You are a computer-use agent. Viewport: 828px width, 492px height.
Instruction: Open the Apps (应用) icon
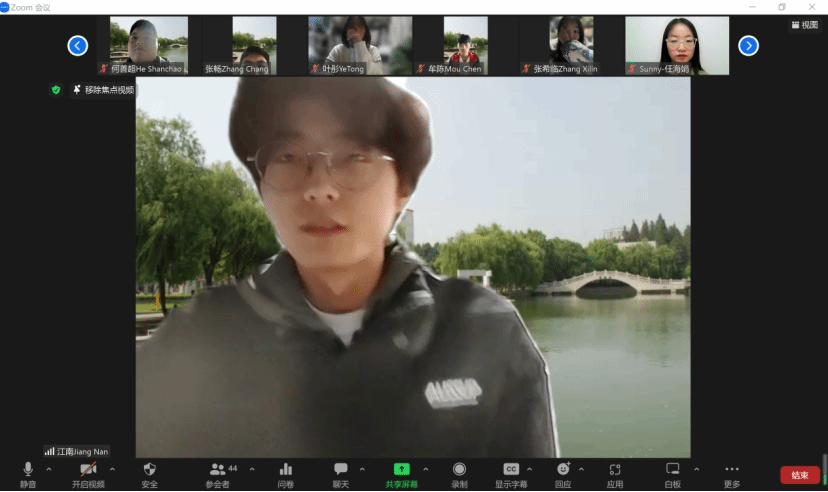[615, 475]
